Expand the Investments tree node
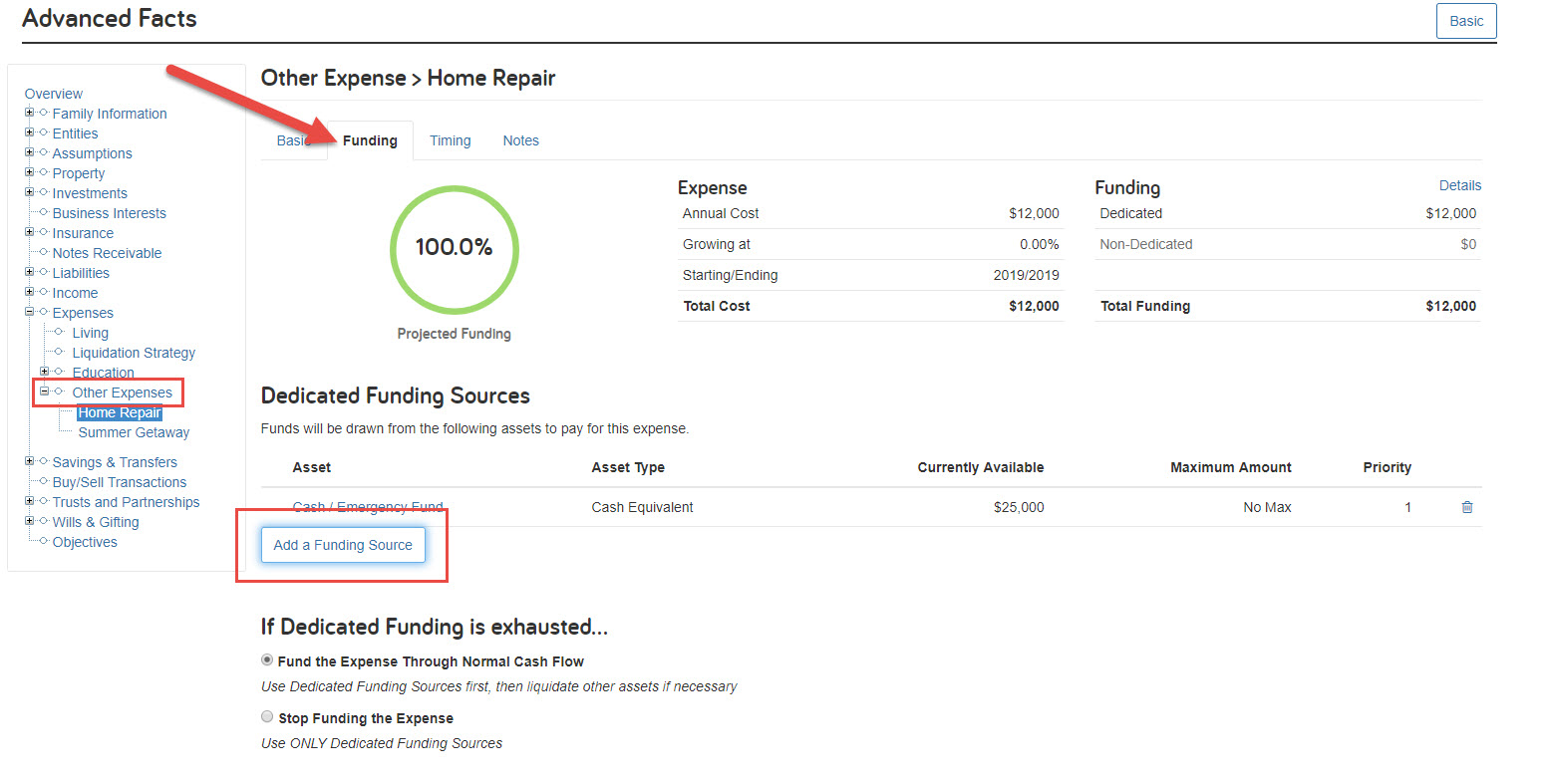This screenshot has width=1548, height=784. [x=30, y=192]
